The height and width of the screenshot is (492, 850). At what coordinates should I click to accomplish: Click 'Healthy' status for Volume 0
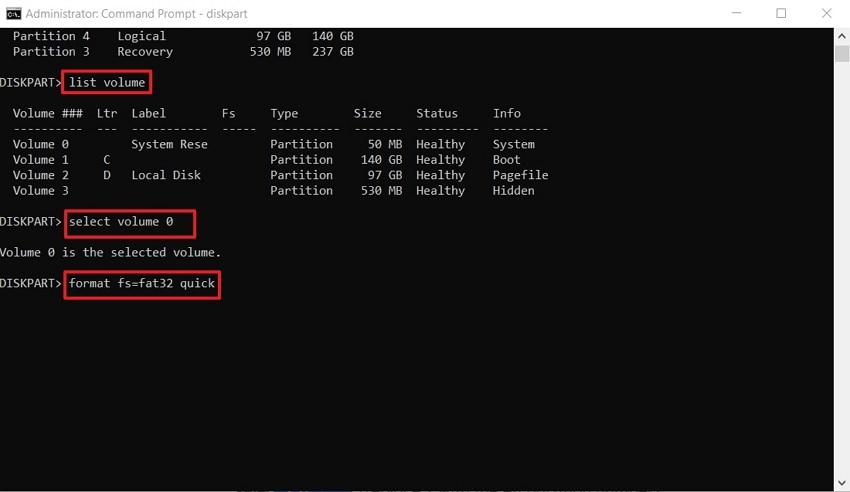pos(440,144)
